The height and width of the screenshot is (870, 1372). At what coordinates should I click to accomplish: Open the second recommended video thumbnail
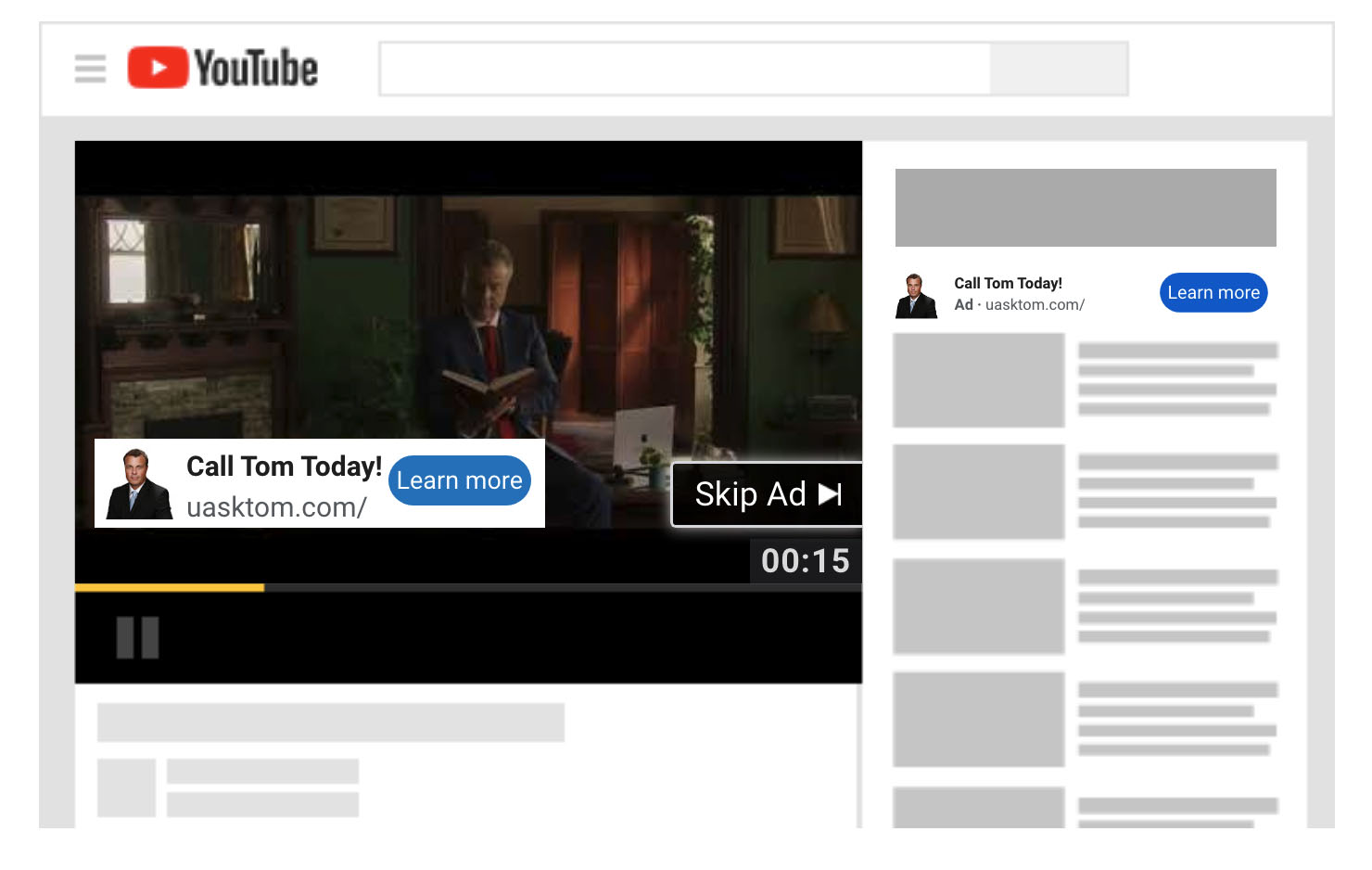(x=978, y=492)
